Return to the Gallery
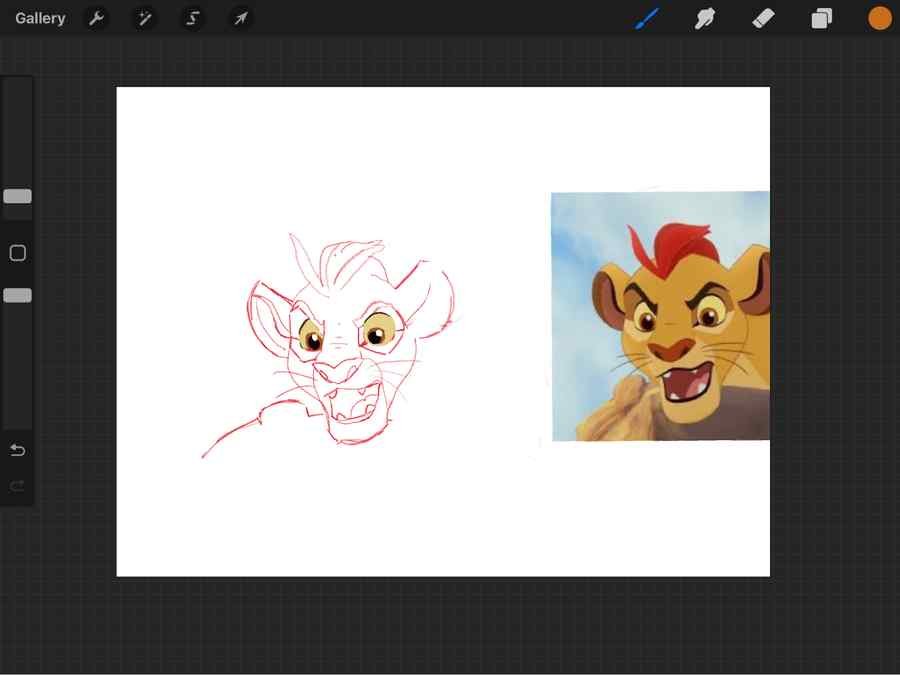Screen dimensions: 900x675 40,18
